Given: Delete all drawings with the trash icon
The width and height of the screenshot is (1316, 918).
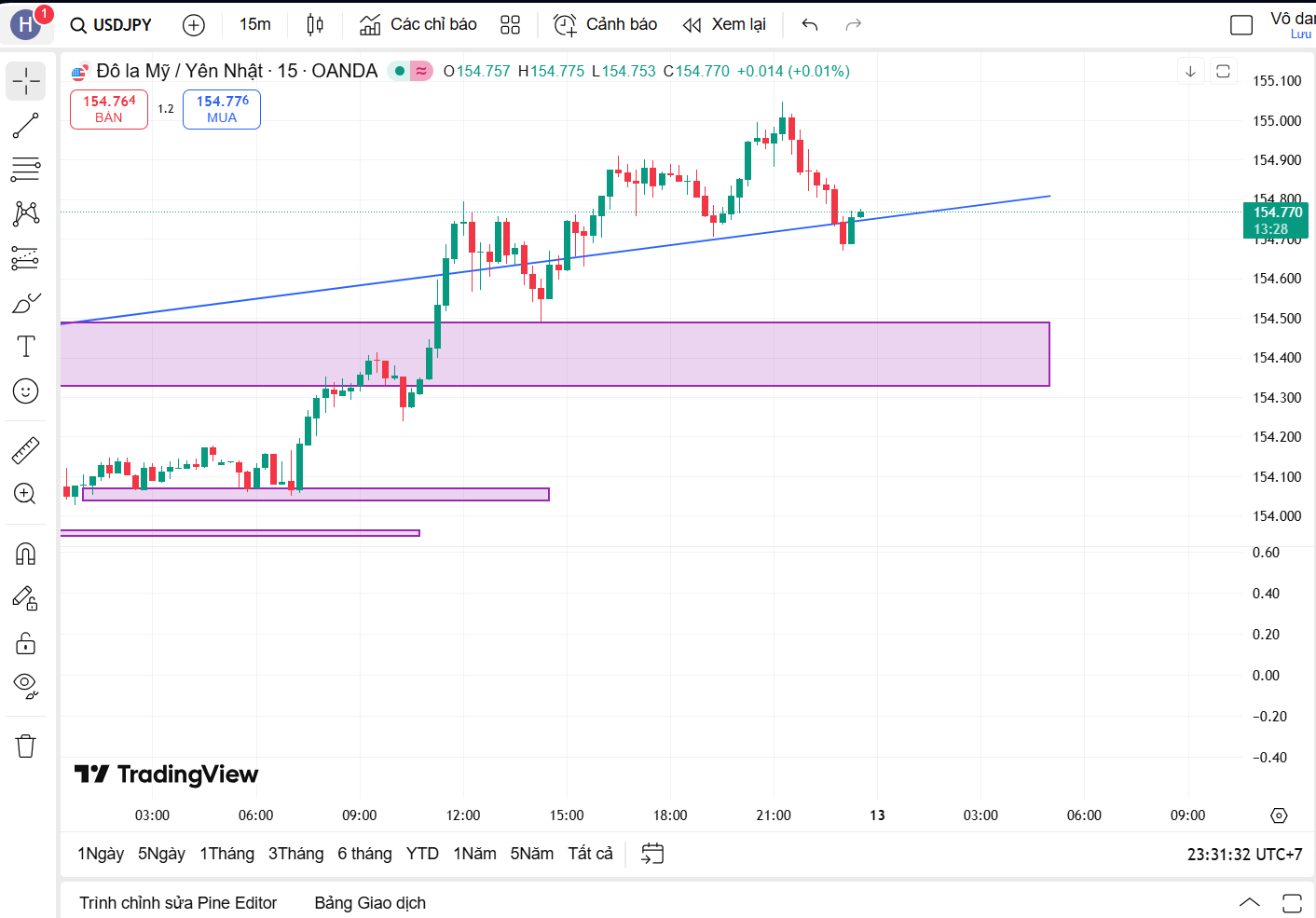Looking at the screenshot, I should (x=25, y=745).
